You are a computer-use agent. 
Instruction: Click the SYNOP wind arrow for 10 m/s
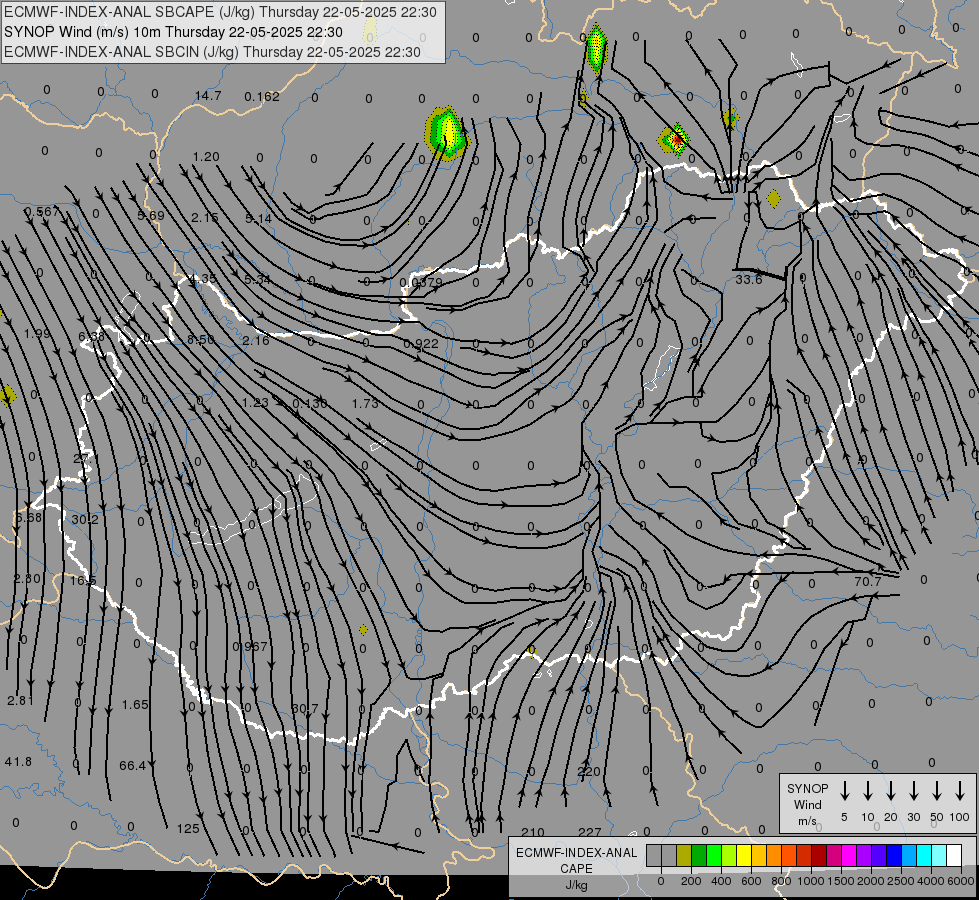[x=868, y=791]
